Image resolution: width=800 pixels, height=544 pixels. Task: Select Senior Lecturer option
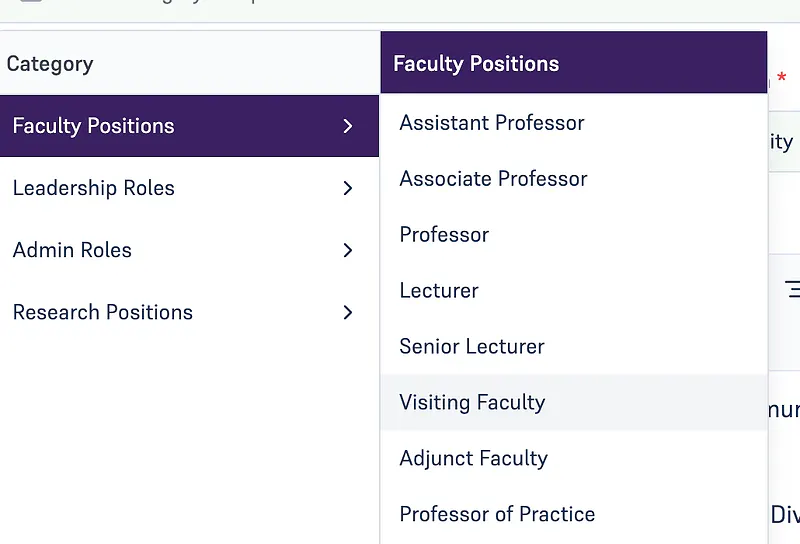(x=574, y=347)
